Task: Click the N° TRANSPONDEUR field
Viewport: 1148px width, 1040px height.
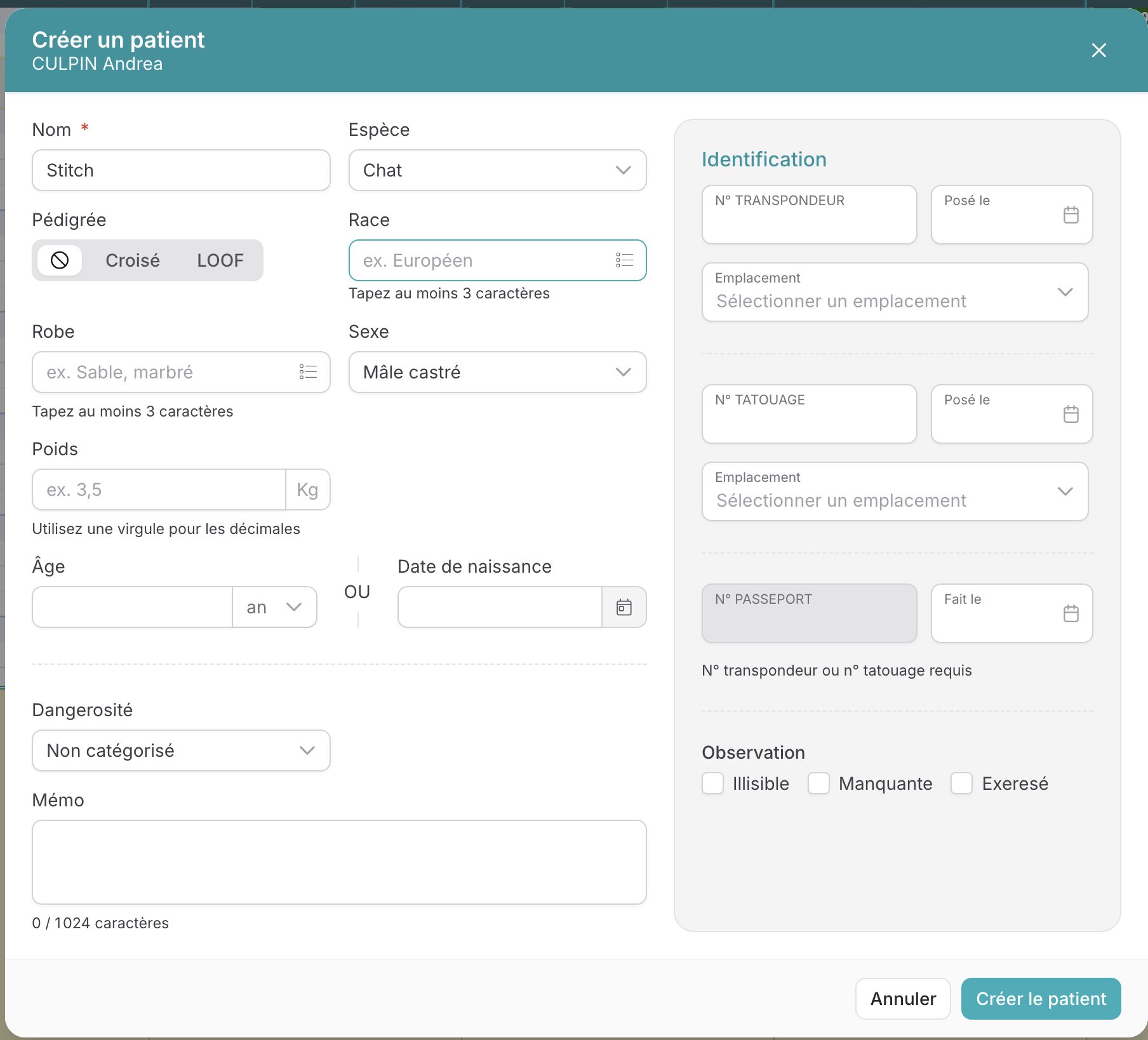Action: [809, 215]
